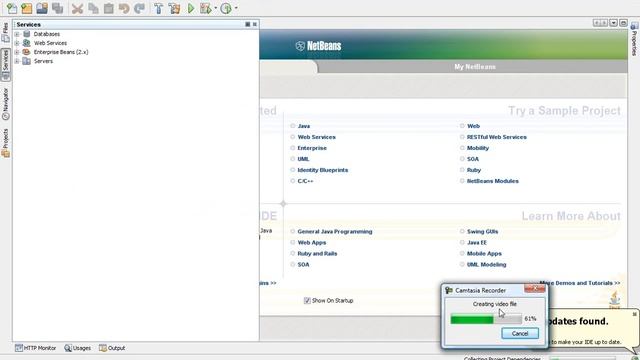Maximize the editor window with the top-right button
Image resolution: width=640 pixels, height=360 pixels.
coord(623,23)
